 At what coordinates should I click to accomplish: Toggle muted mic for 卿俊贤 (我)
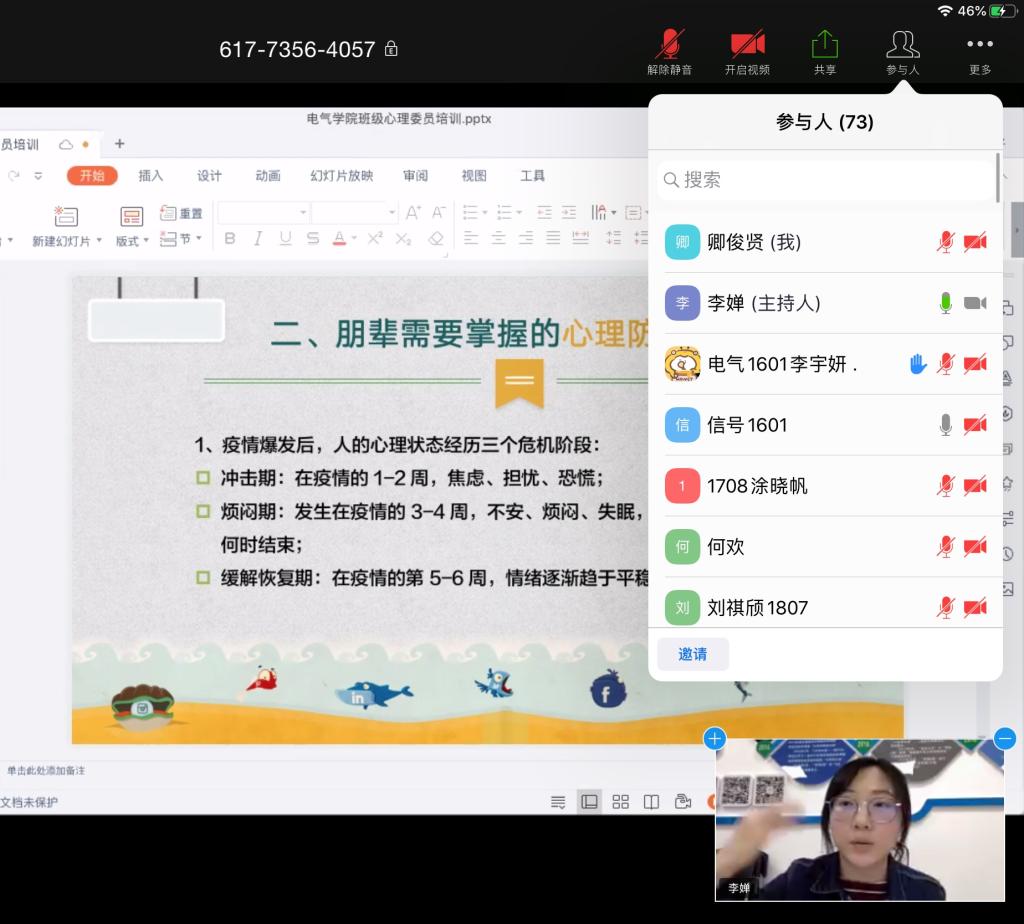pos(945,242)
